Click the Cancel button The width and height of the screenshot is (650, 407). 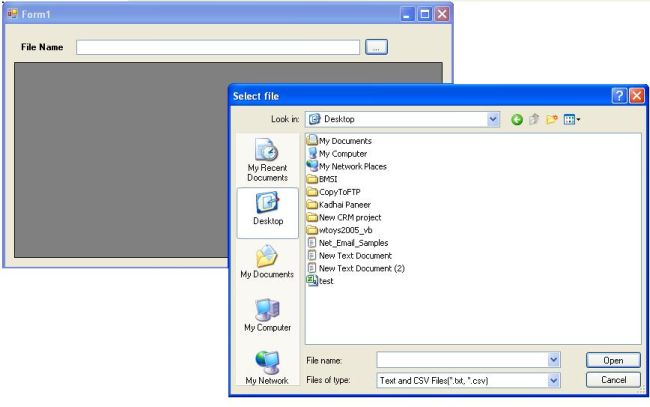tap(613, 380)
